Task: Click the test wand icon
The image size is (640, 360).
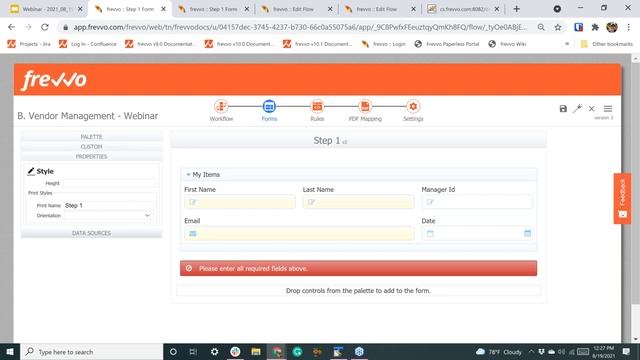Action: (577, 109)
